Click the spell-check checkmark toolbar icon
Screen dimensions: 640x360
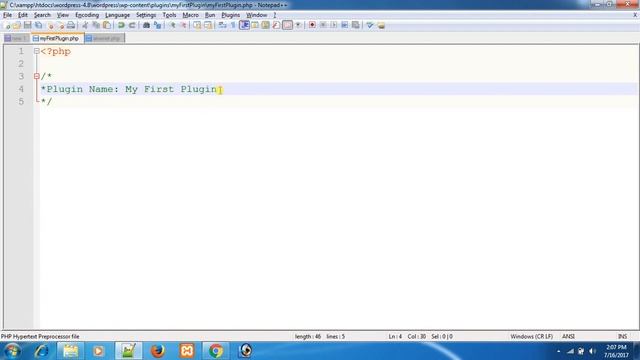pyautogui.click(x=370, y=25)
